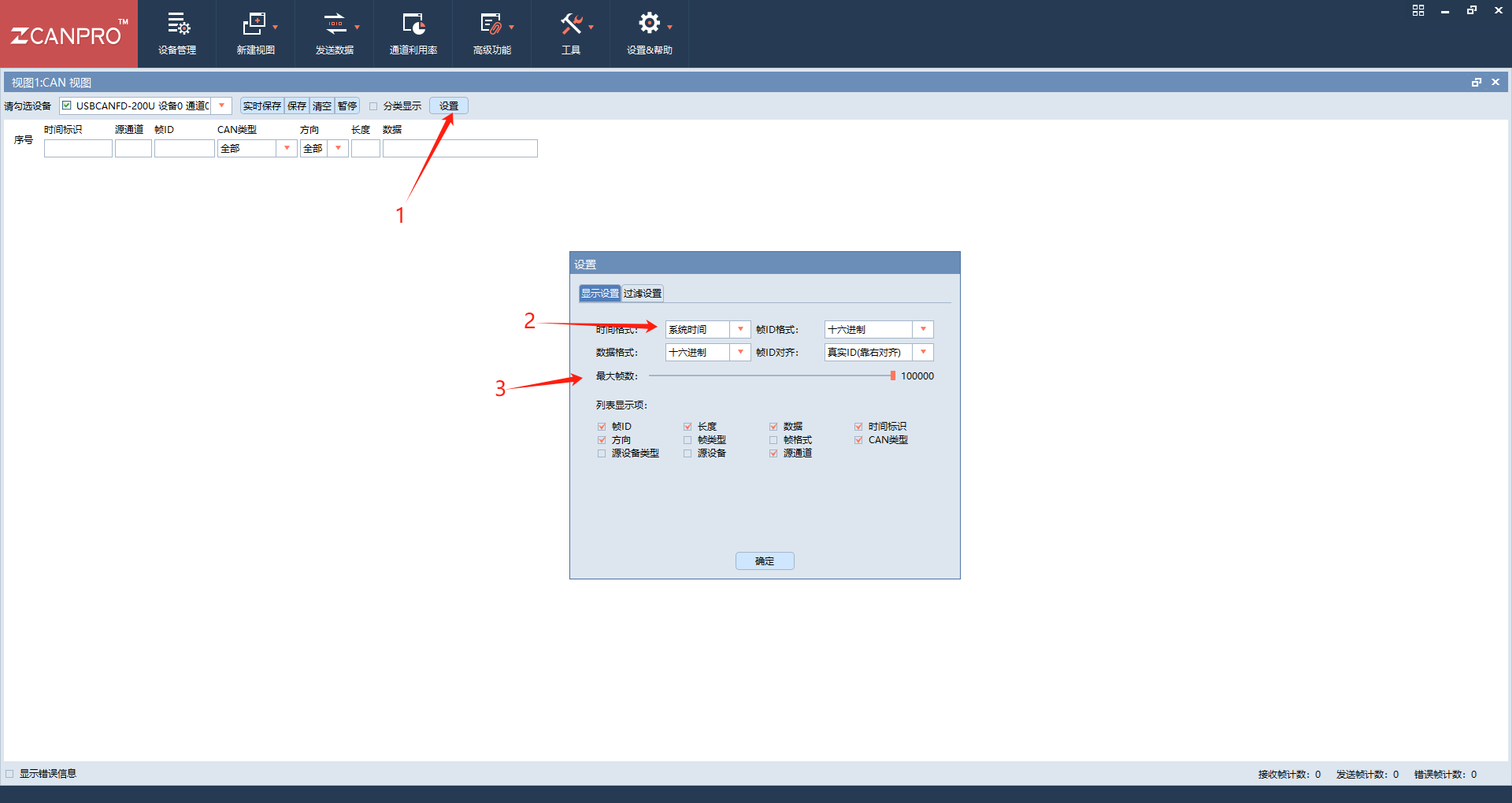This screenshot has height=803, width=1512.
Task: Open 高级功能 advanced functions
Action: (492, 34)
